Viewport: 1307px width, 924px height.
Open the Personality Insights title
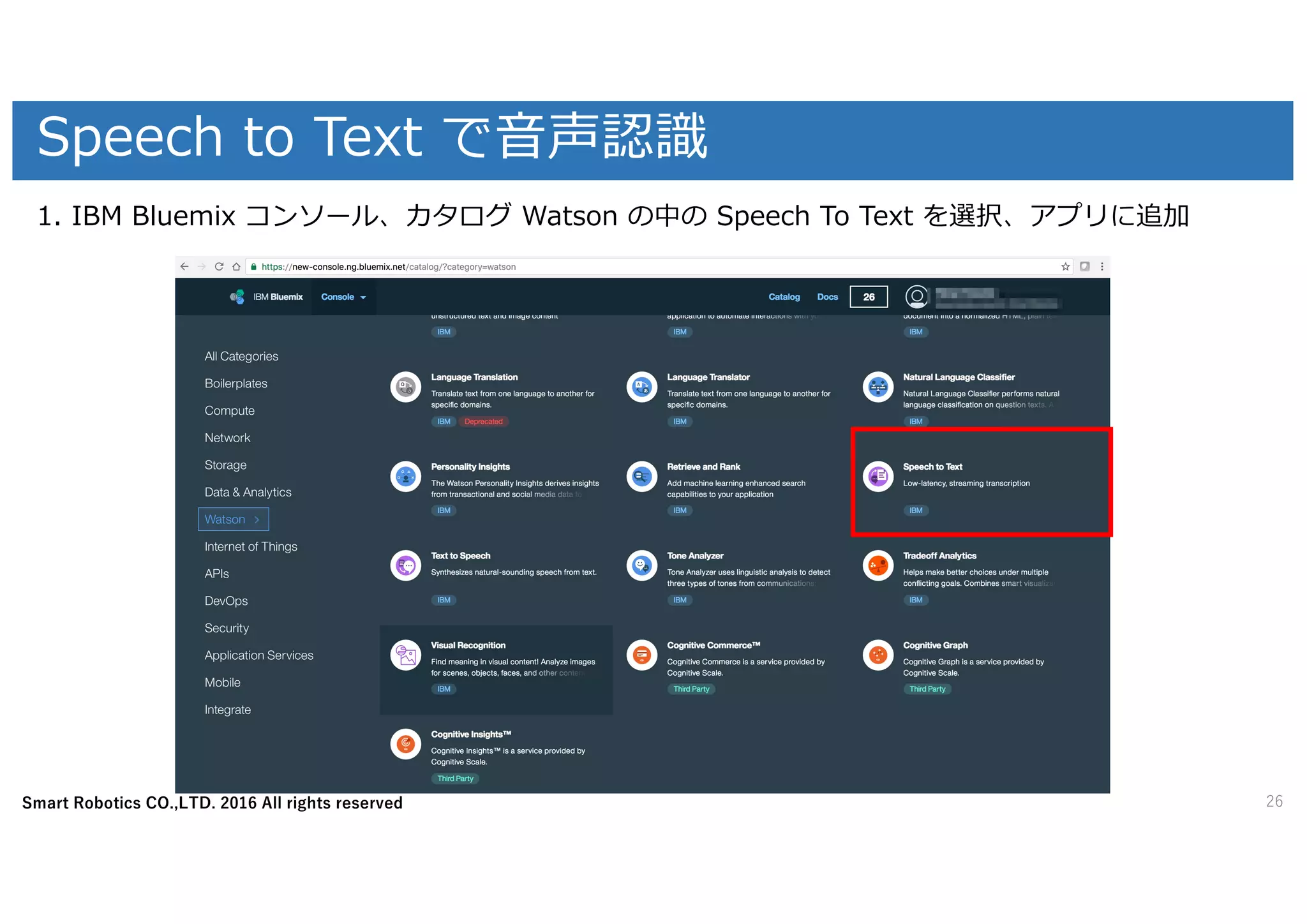point(470,466)
